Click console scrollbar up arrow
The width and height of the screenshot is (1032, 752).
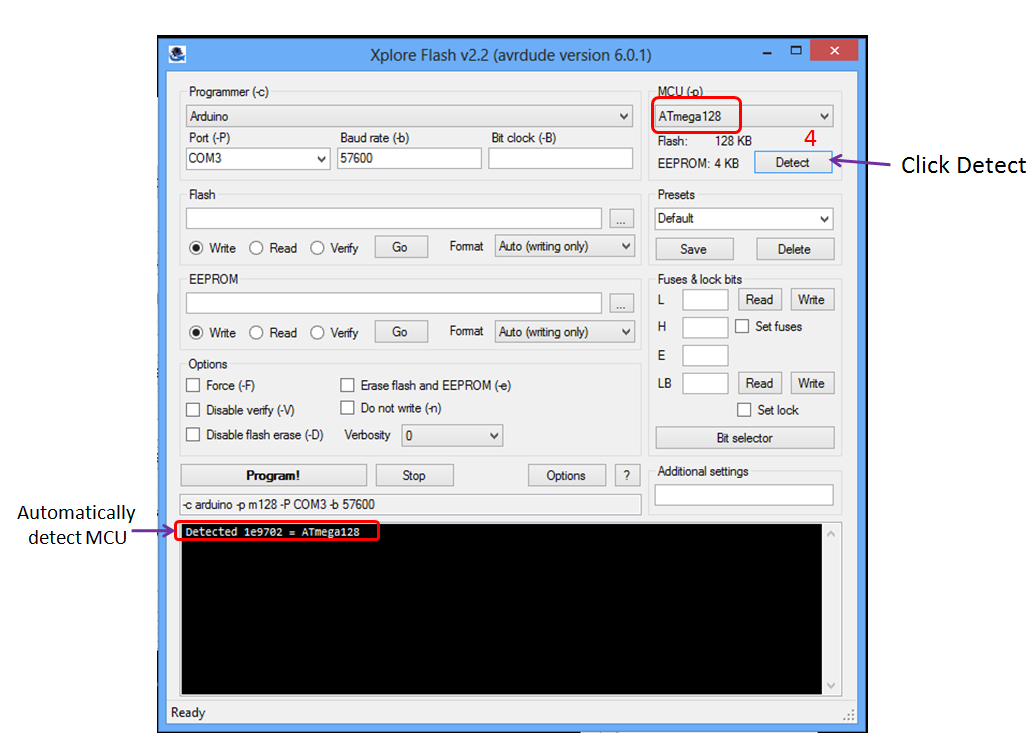831,534
